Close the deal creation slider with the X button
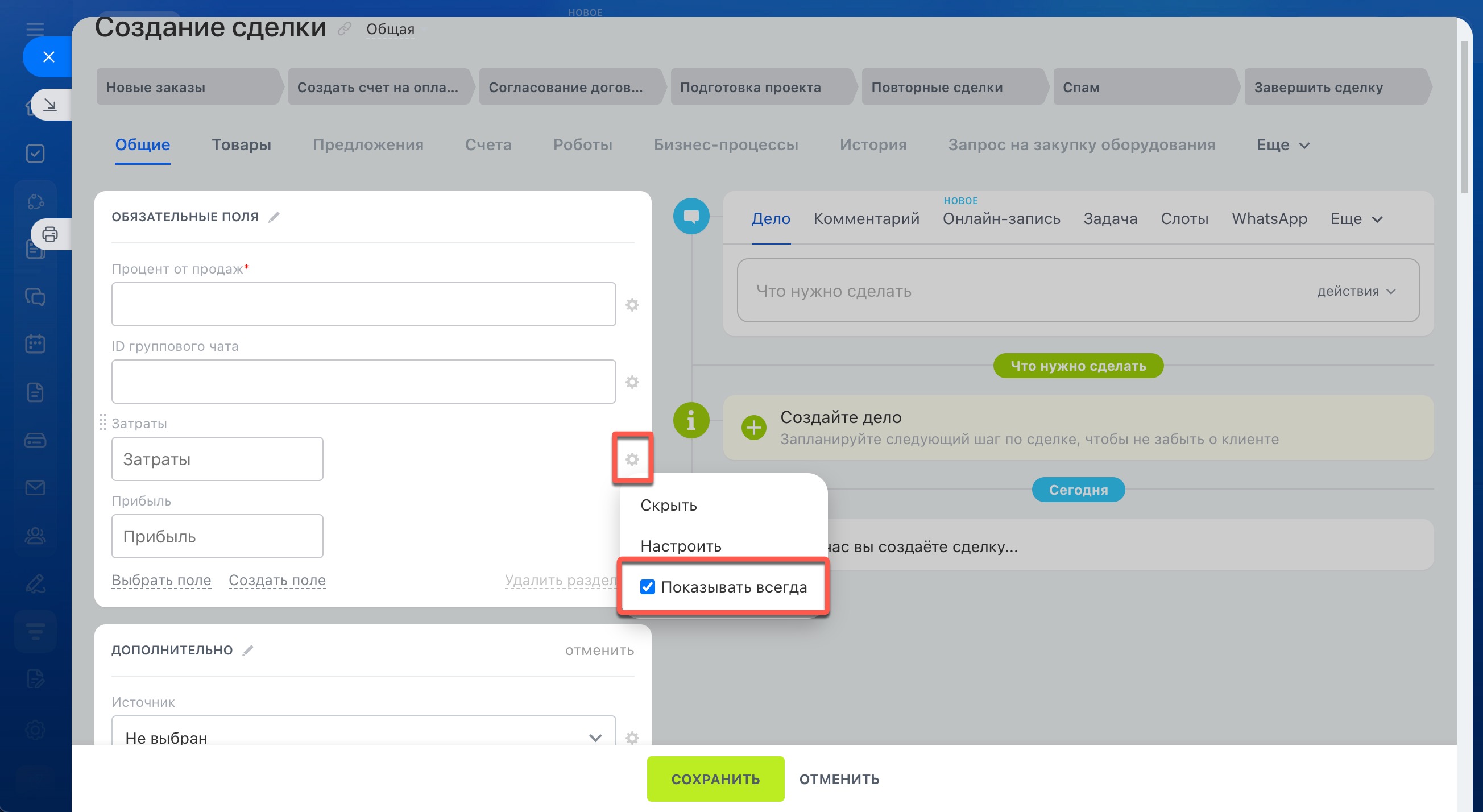 (x=49, y=56)
